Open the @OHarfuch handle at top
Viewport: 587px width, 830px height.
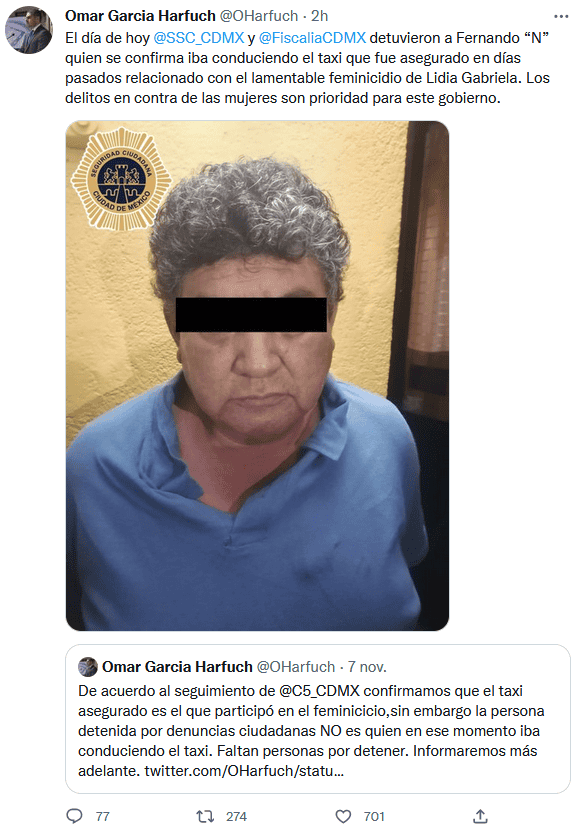pyautogui.click(x=259, y=16)
